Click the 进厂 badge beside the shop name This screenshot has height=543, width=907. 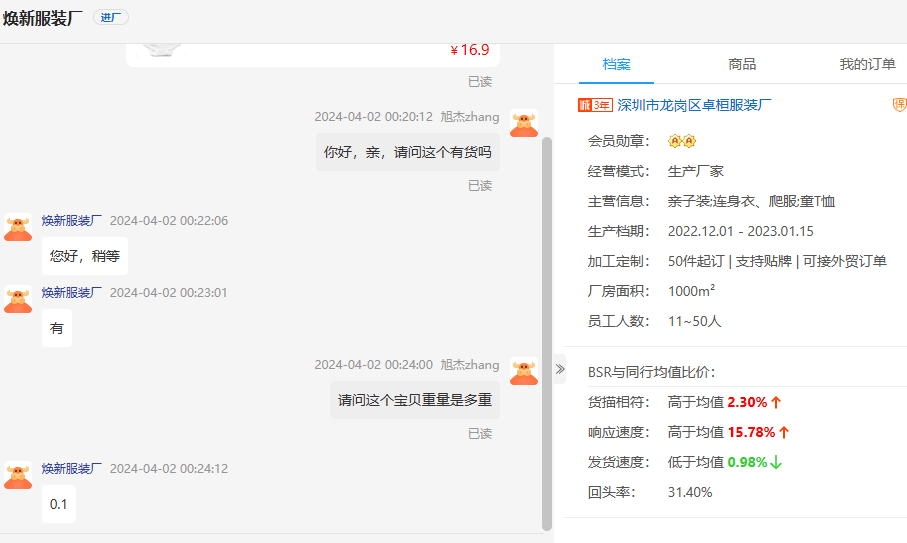click(x=110, y=18)
